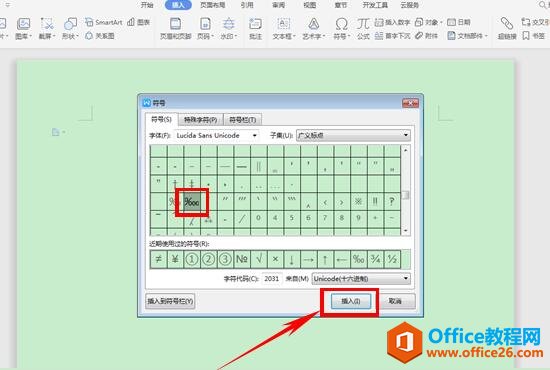Click 插入数字 insert number
The height and width of the screenshot is (370, 550).
tap(392, 22)
